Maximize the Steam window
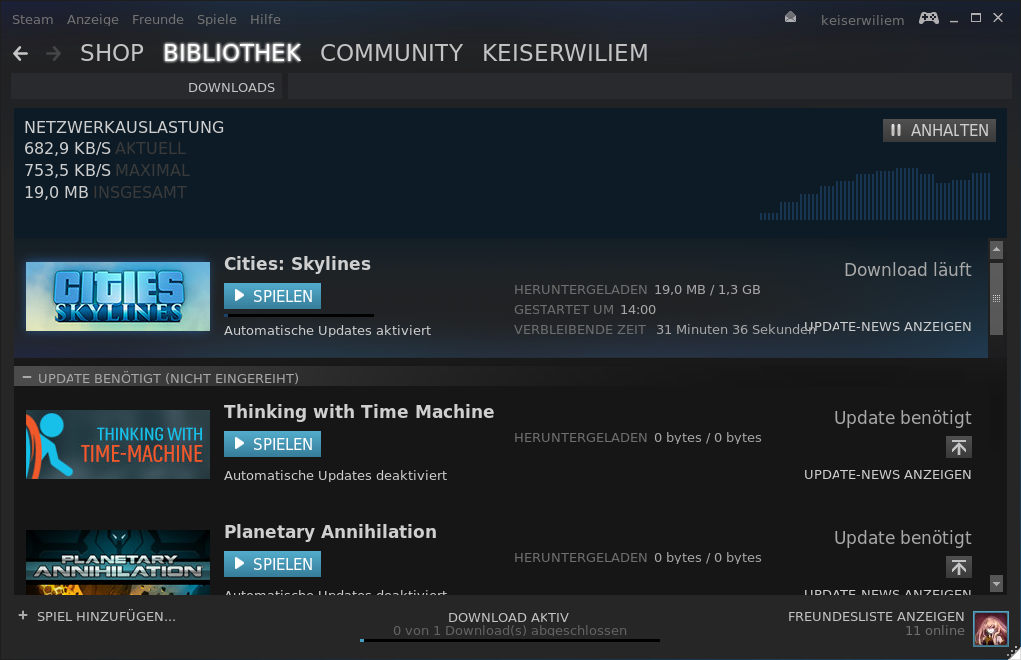Screen dimensions: 1021x660 tap(975, 18)
